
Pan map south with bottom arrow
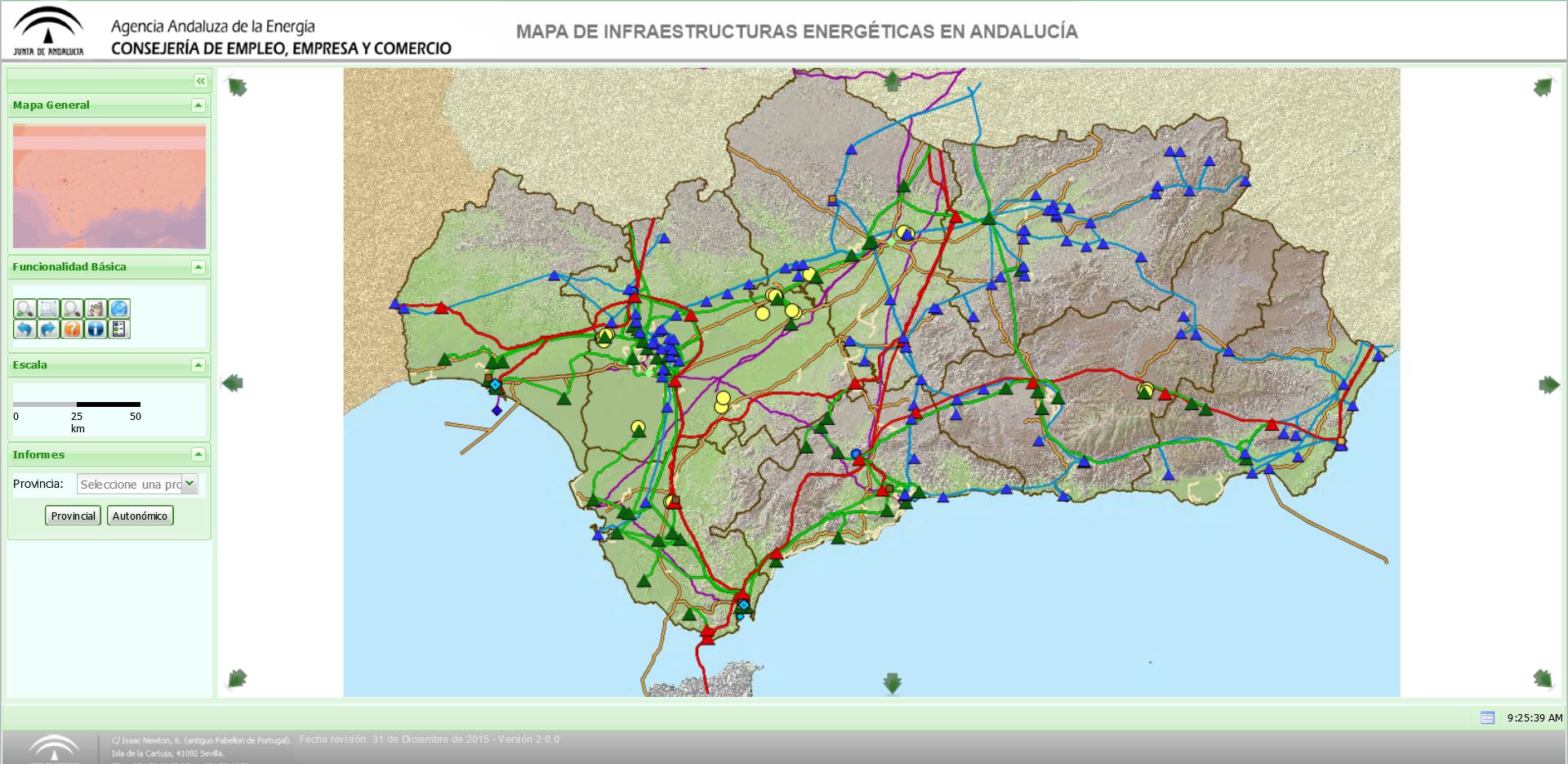(x=893, y=683)
